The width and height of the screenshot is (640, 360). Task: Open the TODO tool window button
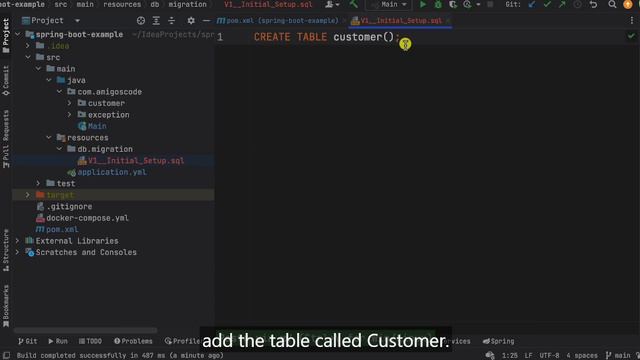[90, 341]
